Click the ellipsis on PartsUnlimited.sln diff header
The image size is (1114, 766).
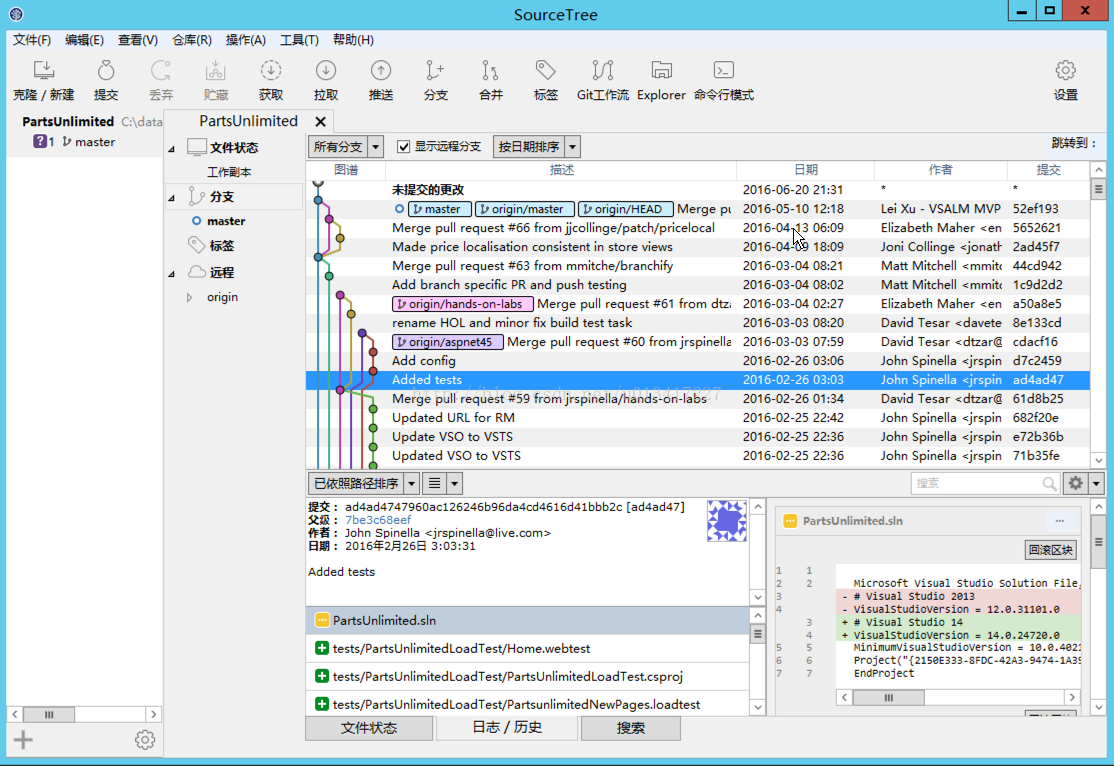pyautogui.click(x=1059, y=521)
